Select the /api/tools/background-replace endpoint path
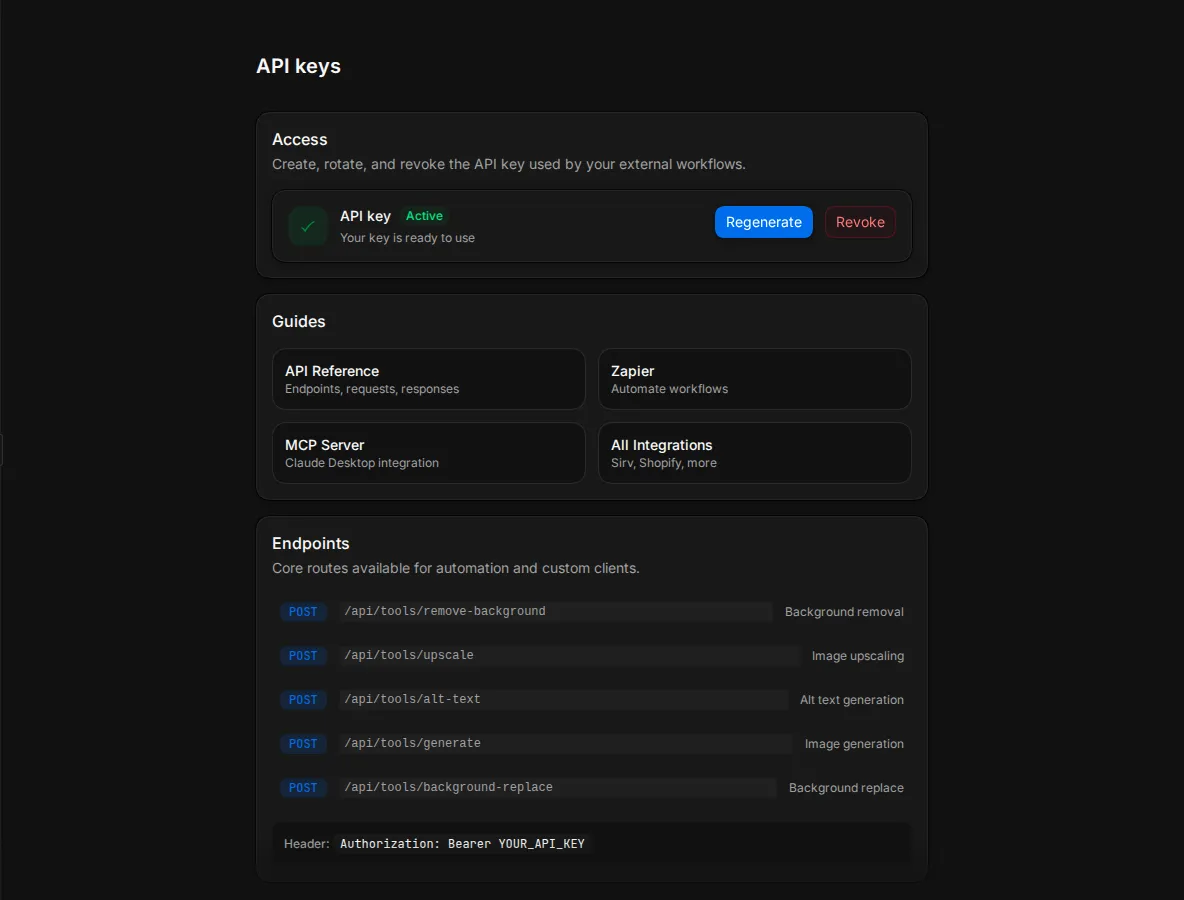1184x900 pixels. 557,787
